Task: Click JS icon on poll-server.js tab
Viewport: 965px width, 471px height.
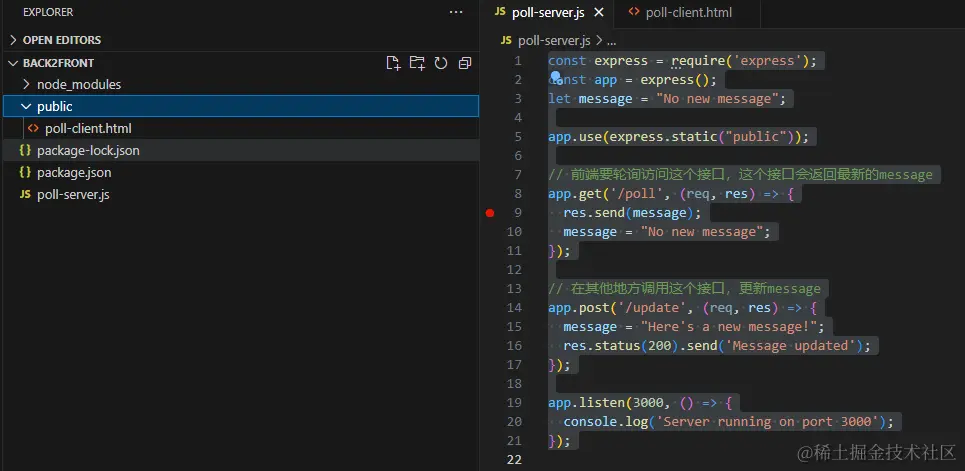Action: point(500,12)
